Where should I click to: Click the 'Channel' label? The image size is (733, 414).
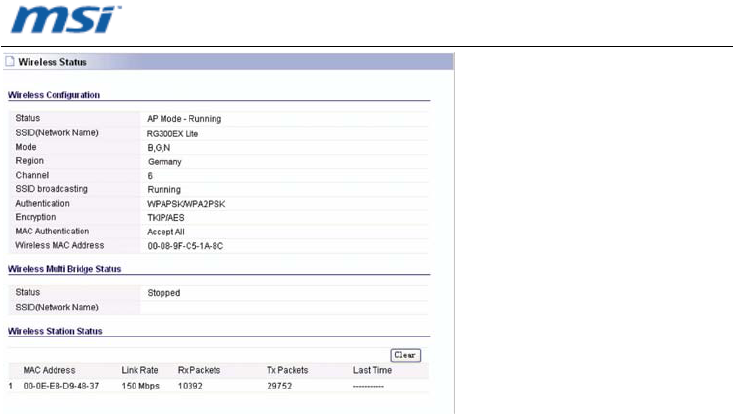pyautogui.click(x=32, y=175)
